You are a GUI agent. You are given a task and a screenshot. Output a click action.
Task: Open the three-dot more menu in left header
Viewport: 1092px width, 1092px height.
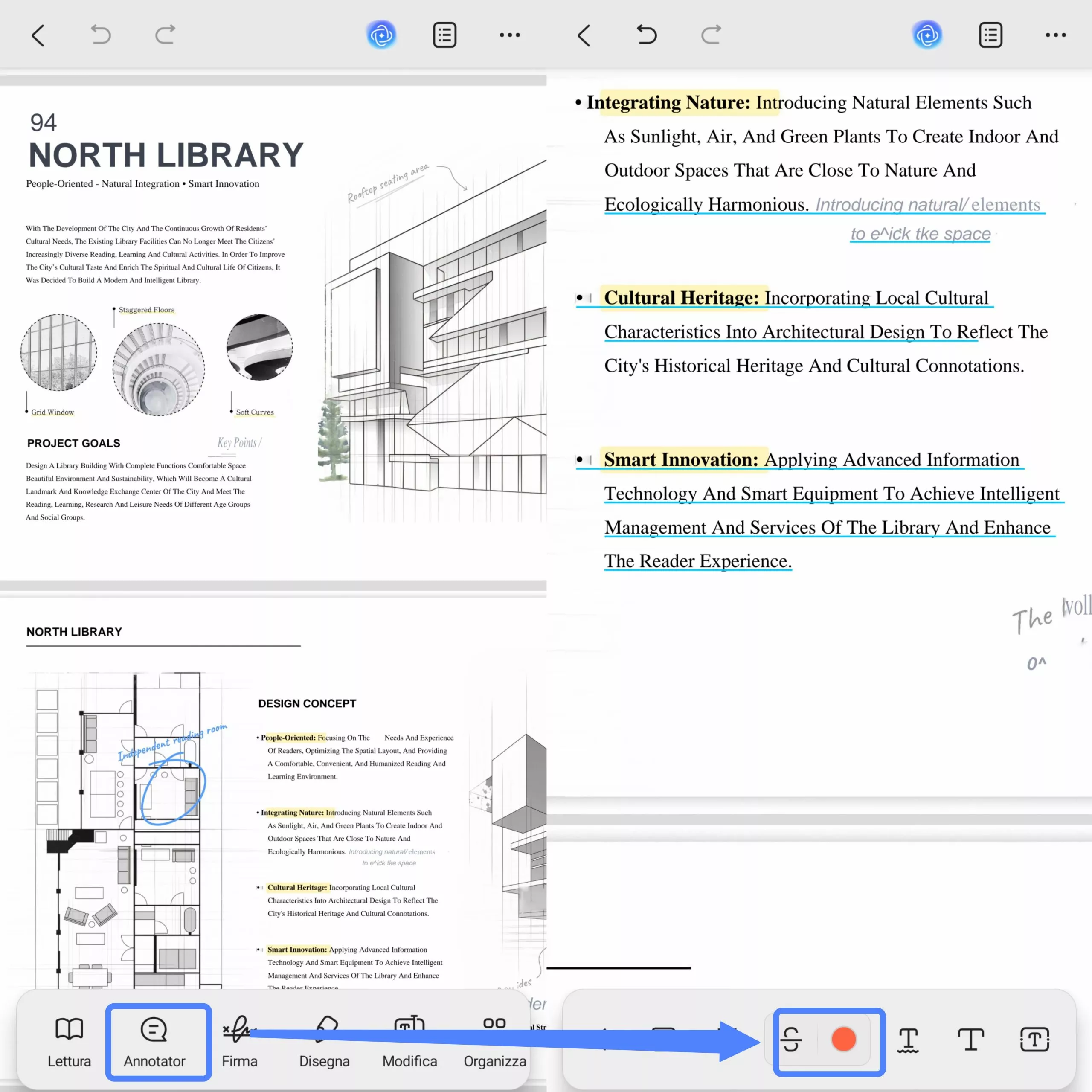click(x=510, y=35)
